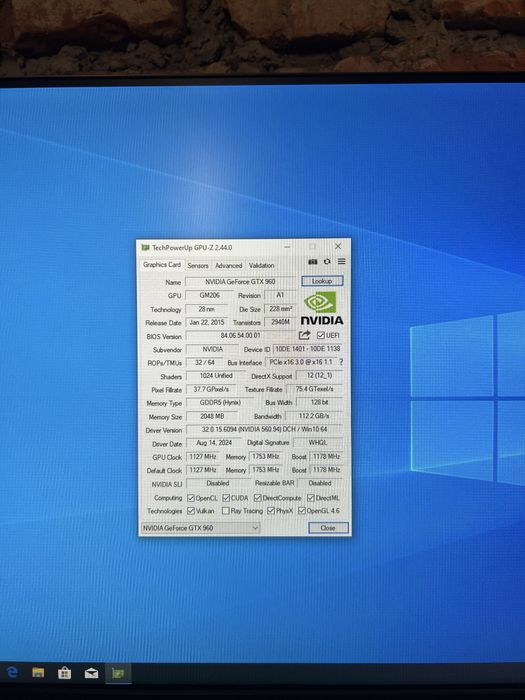Click the GPU Clock row Boost 1178 MHz
This screenshot has height=700, width=525.
click(x=326, y=456)
